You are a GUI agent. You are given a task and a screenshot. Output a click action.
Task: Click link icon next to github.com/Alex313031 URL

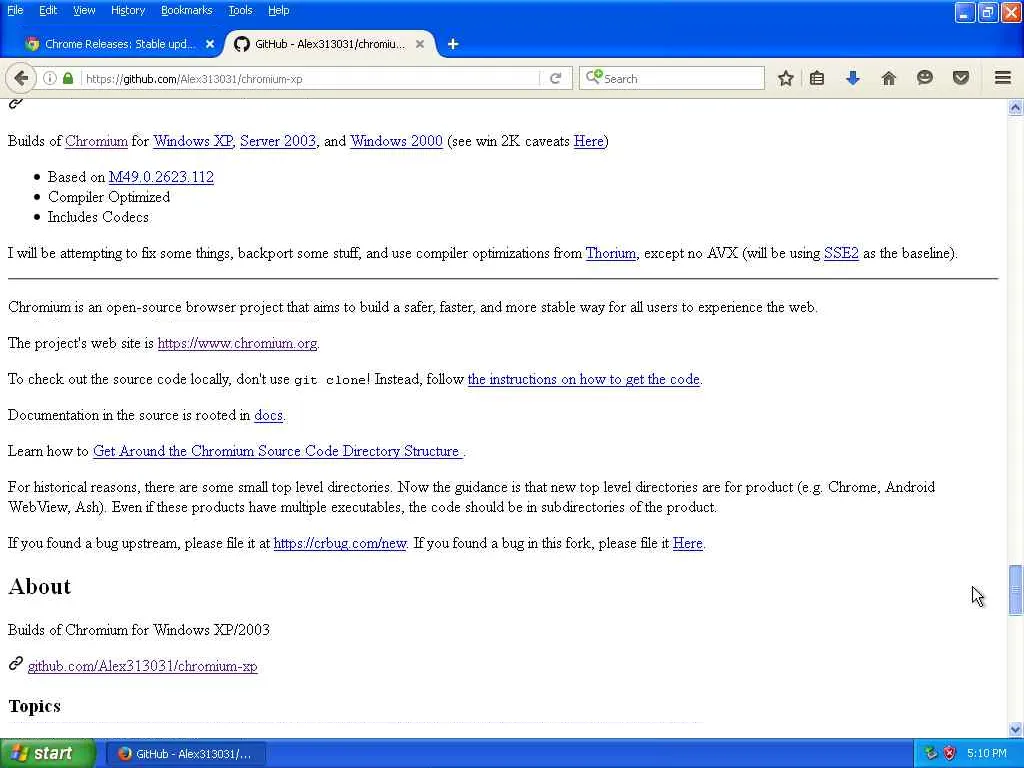click(x=16, y=664)
